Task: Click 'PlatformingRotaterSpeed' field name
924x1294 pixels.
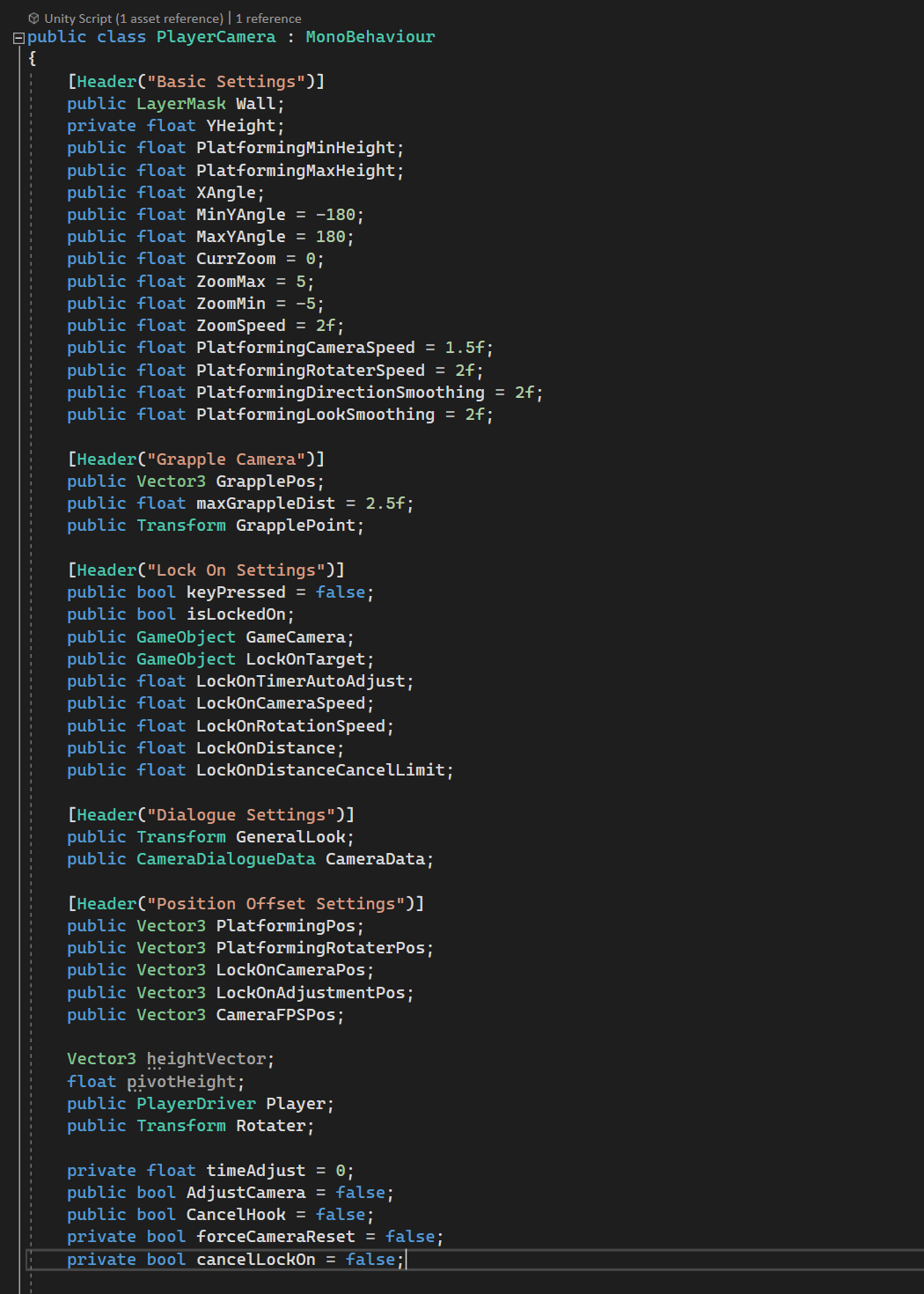Action: tap(311, 371)
